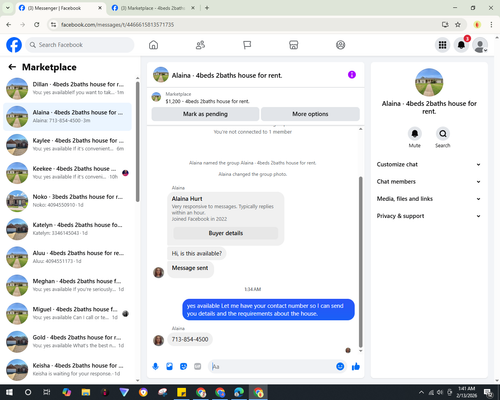Open the $1,200 house listing link

pyautogui.click(x=207, y=101)
